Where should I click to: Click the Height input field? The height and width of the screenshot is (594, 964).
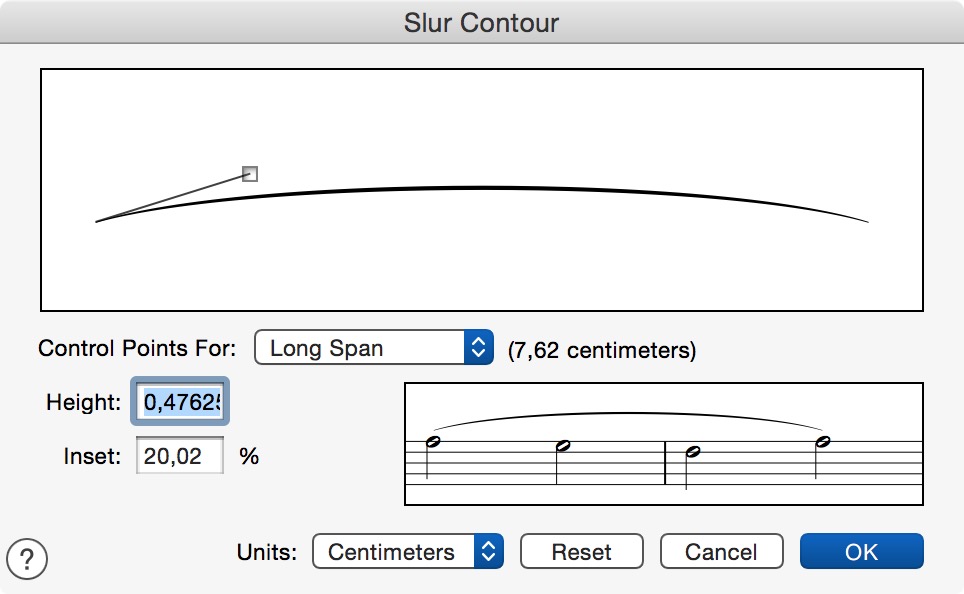click(x=180, y=402)
